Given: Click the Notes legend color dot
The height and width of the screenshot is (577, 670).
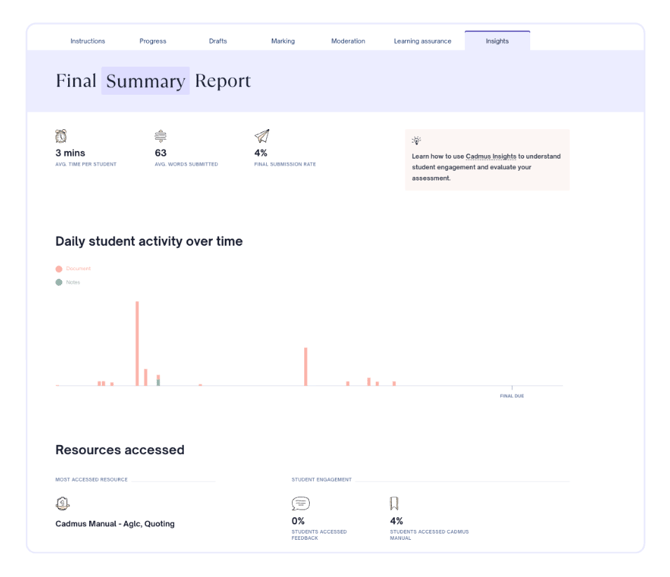Looking at the screenshot, I should point(59,283).
